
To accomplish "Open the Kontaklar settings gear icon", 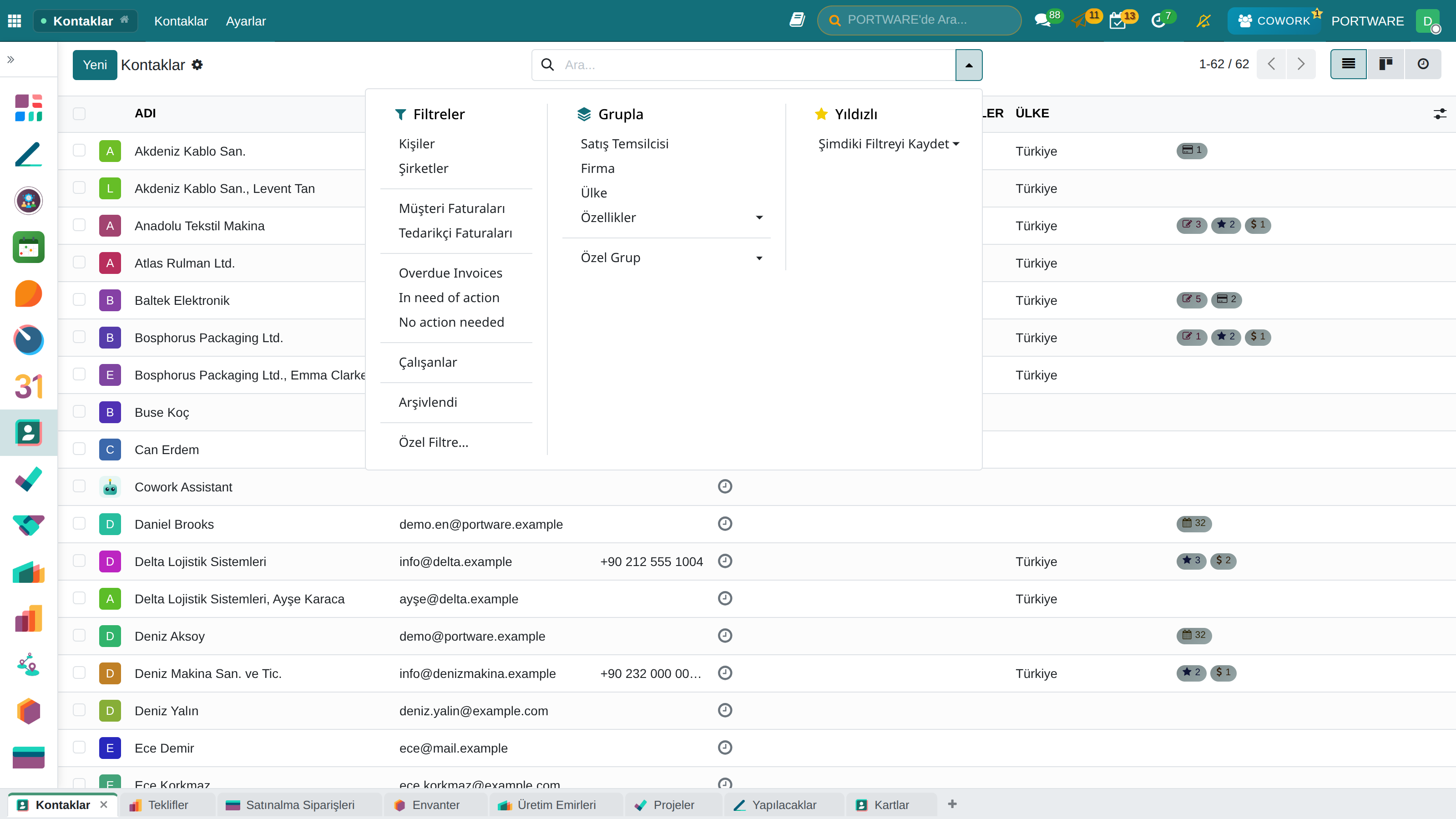I will (x=197, y=65).
